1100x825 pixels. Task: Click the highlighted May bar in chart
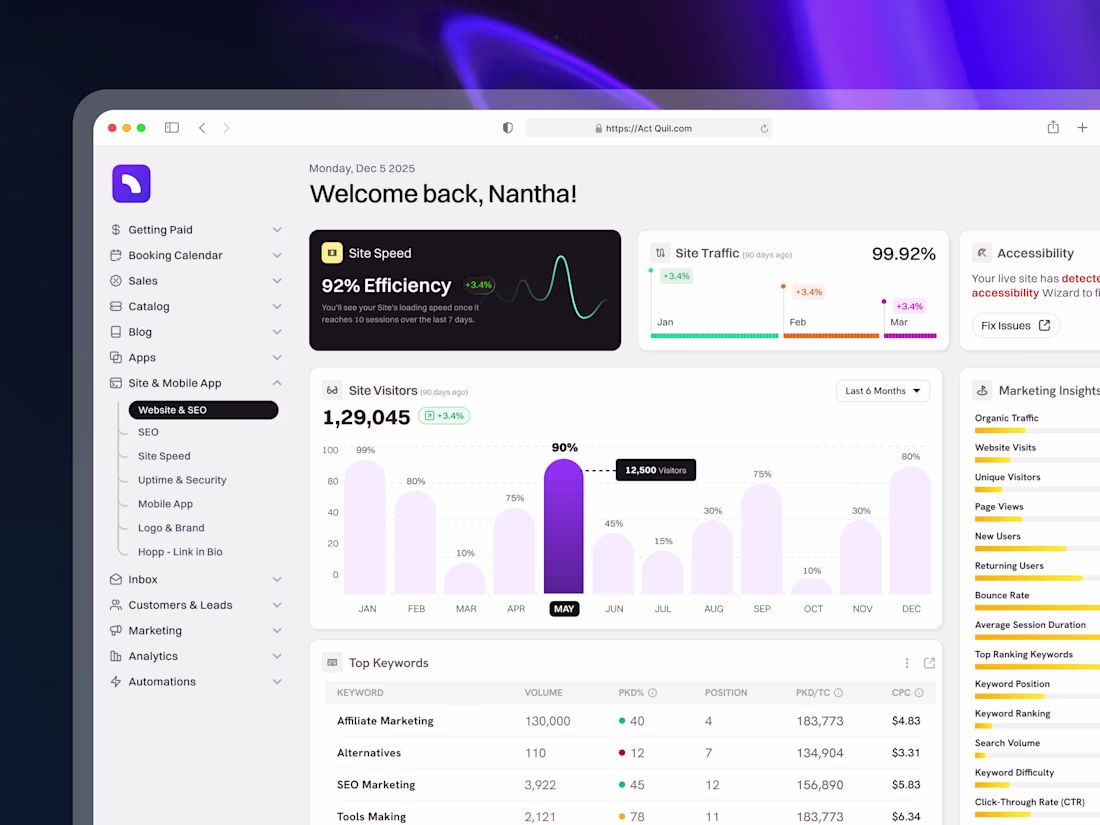pyautogui.click(x=563, y=526)
